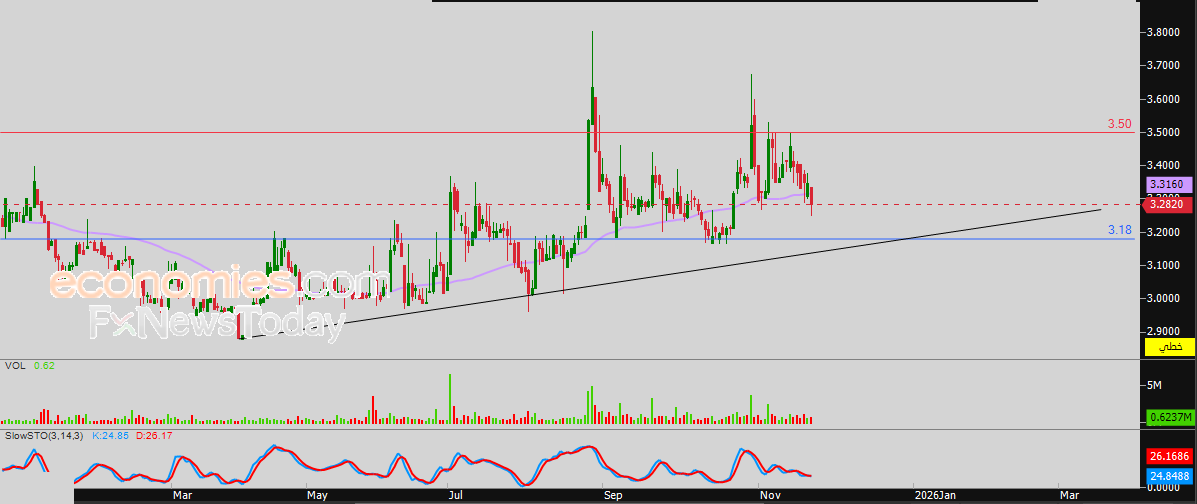Screen dimensions: 1197x504
Task: Click the blue 24.8488 stochastic tag
Action: click(1167, 476)
